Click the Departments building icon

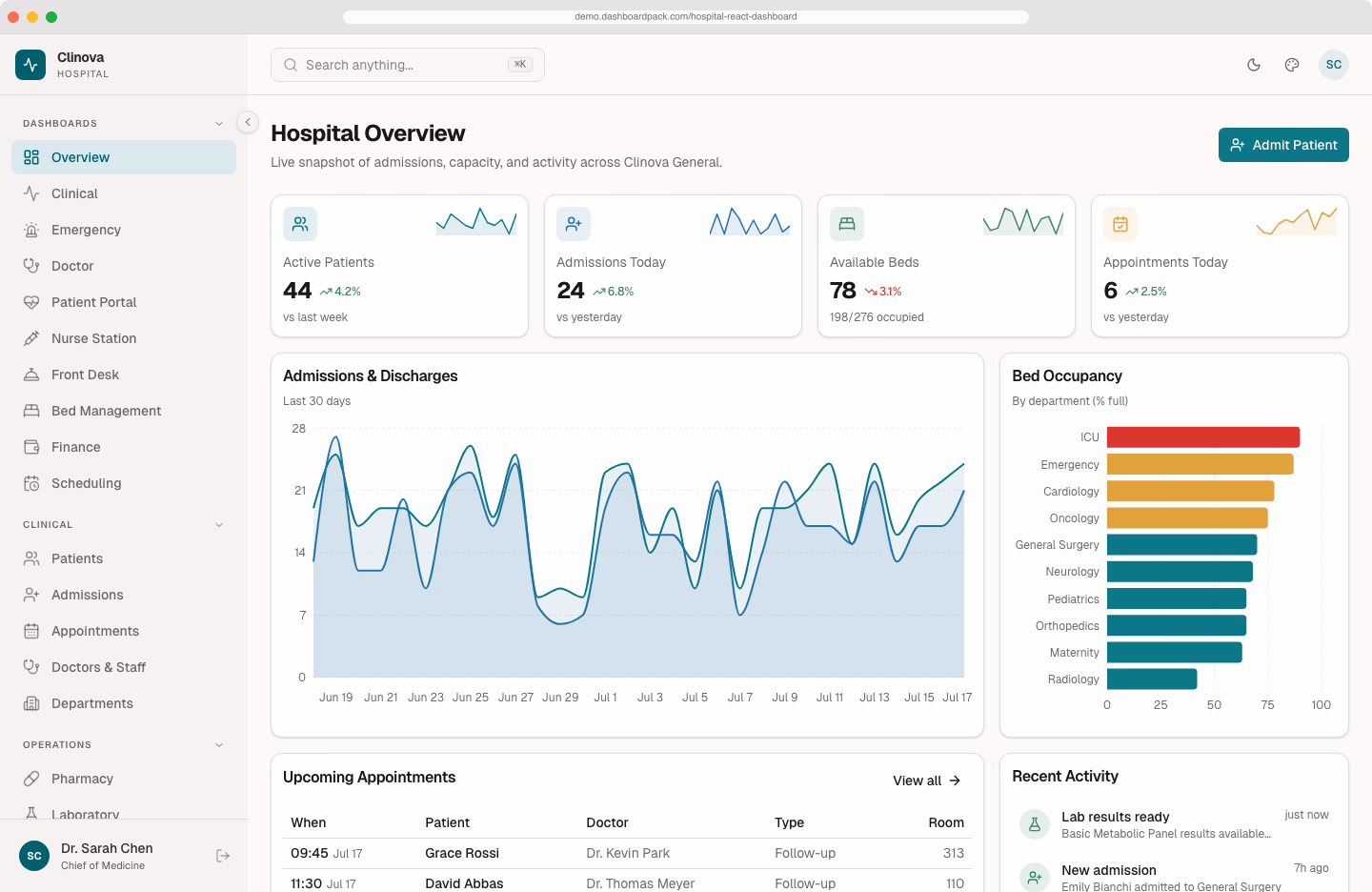pos(31,703)
